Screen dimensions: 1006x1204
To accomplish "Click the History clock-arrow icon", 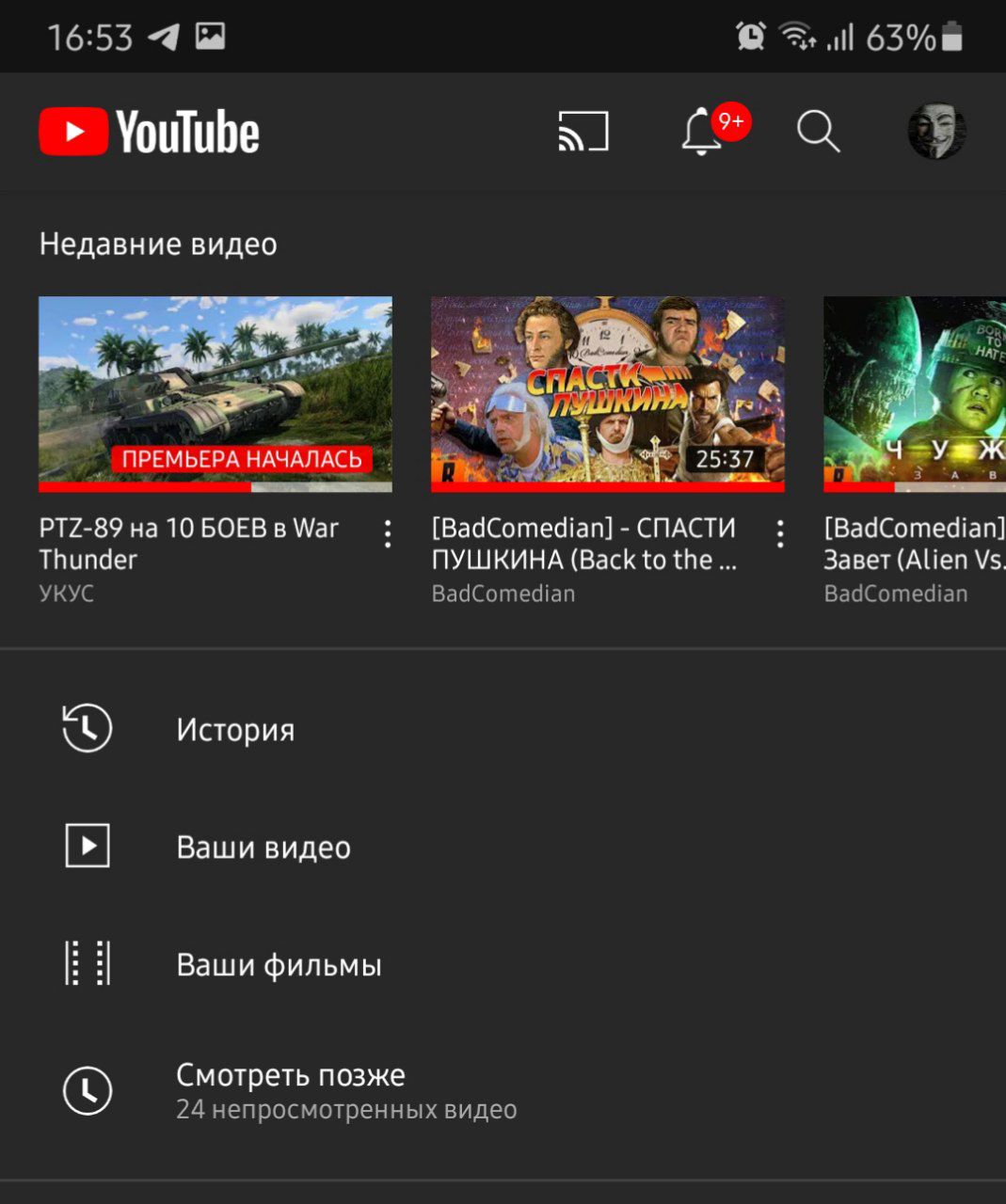I will coord(87,729).
